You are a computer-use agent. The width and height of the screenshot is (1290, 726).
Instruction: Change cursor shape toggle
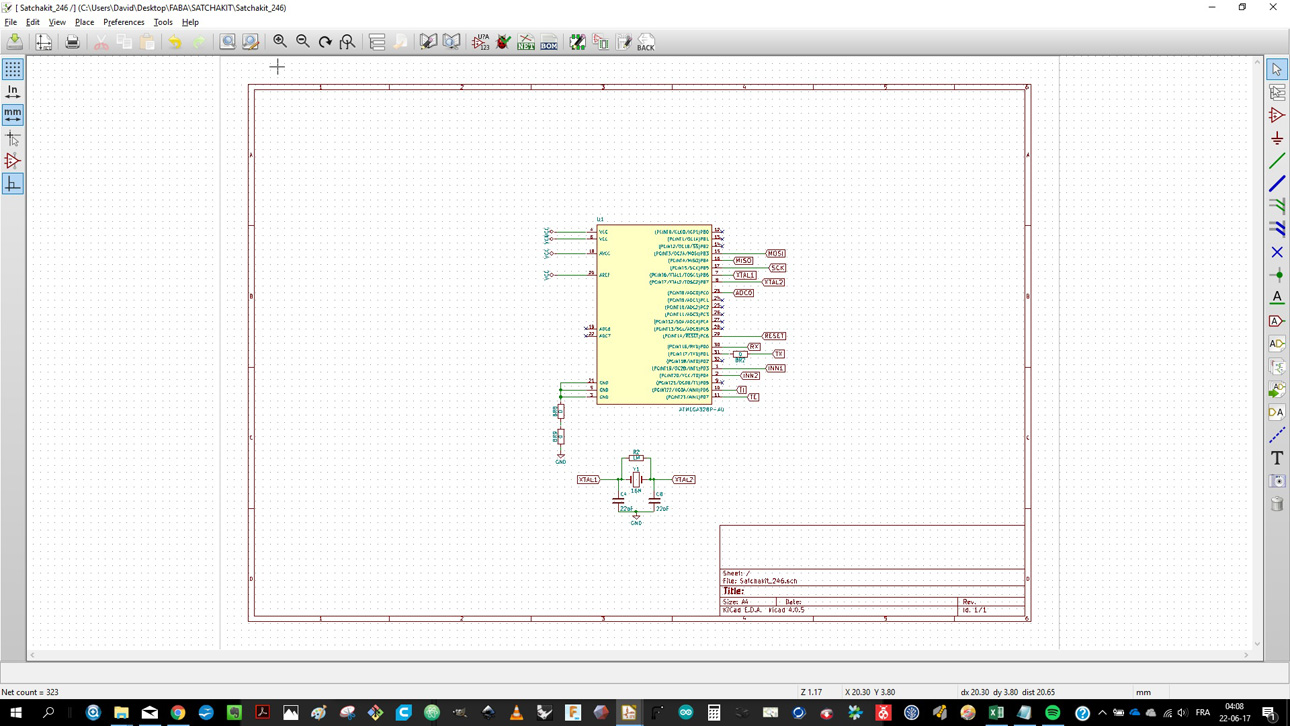coord(13,138)
